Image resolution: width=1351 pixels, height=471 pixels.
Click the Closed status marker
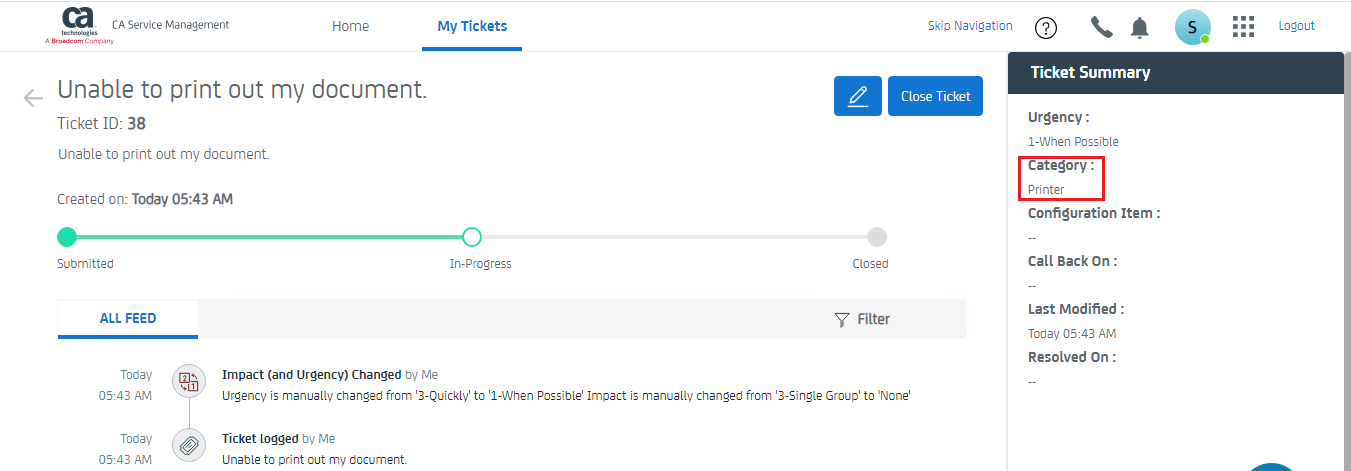pyautogui.click(x=876, y=237)
